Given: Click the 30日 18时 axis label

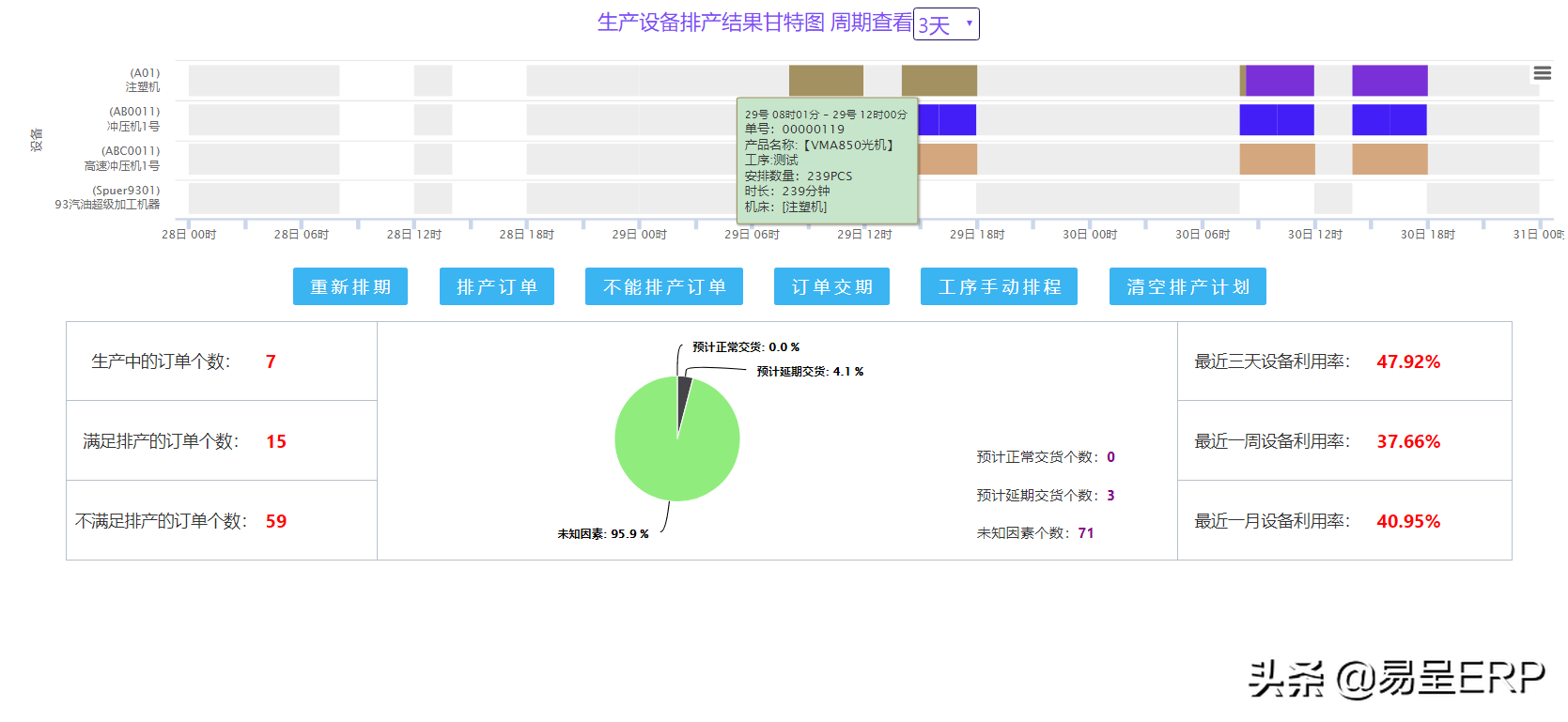Looking at the screenshot, I should 1428,235.
